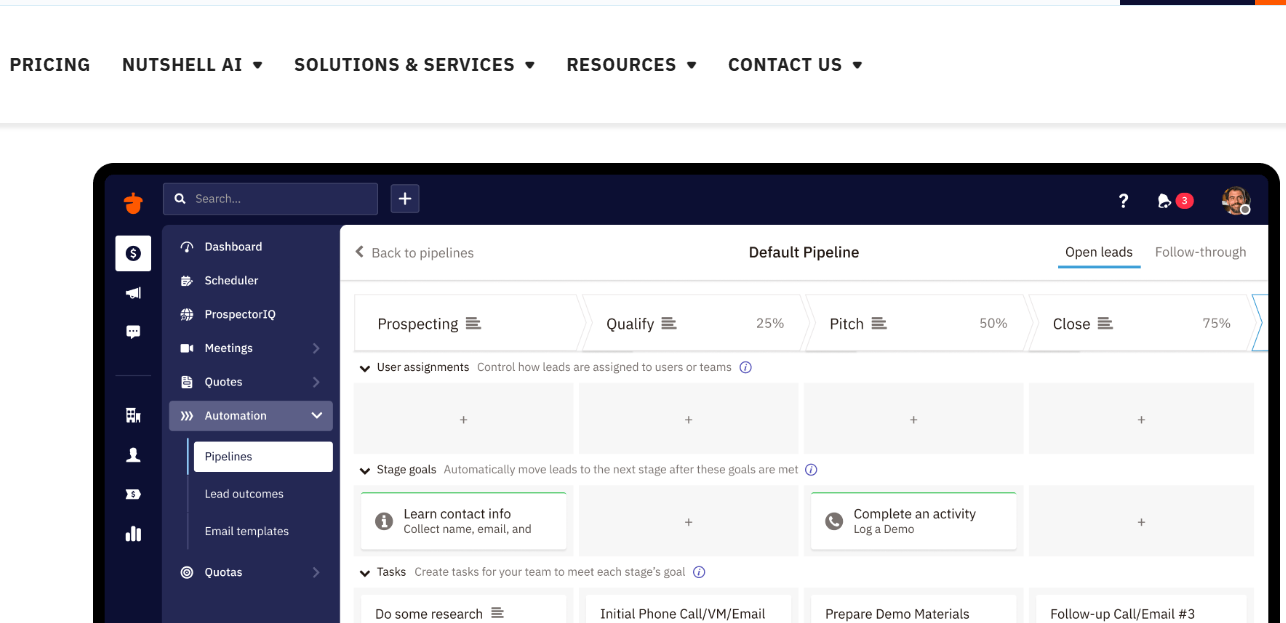Go back to pipelines
Viewport: 1286px width, 623px height.
(415, 253)
